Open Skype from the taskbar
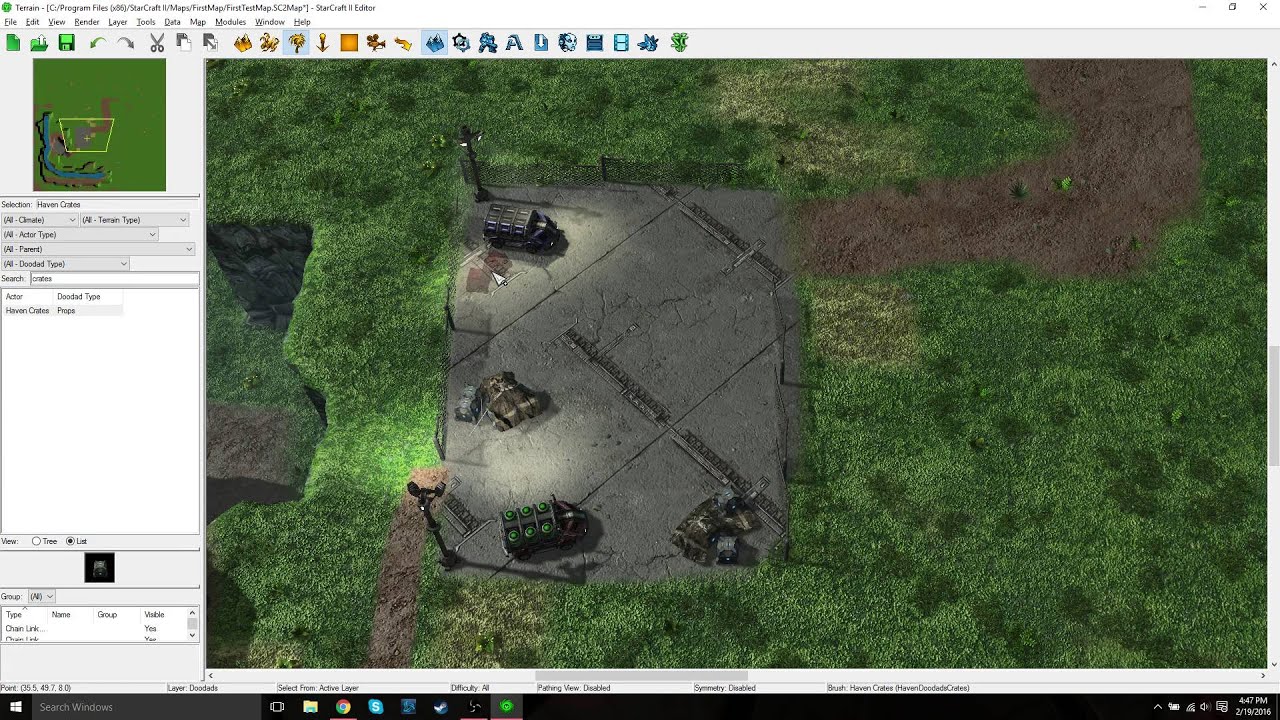 click(x=376, y=707)
